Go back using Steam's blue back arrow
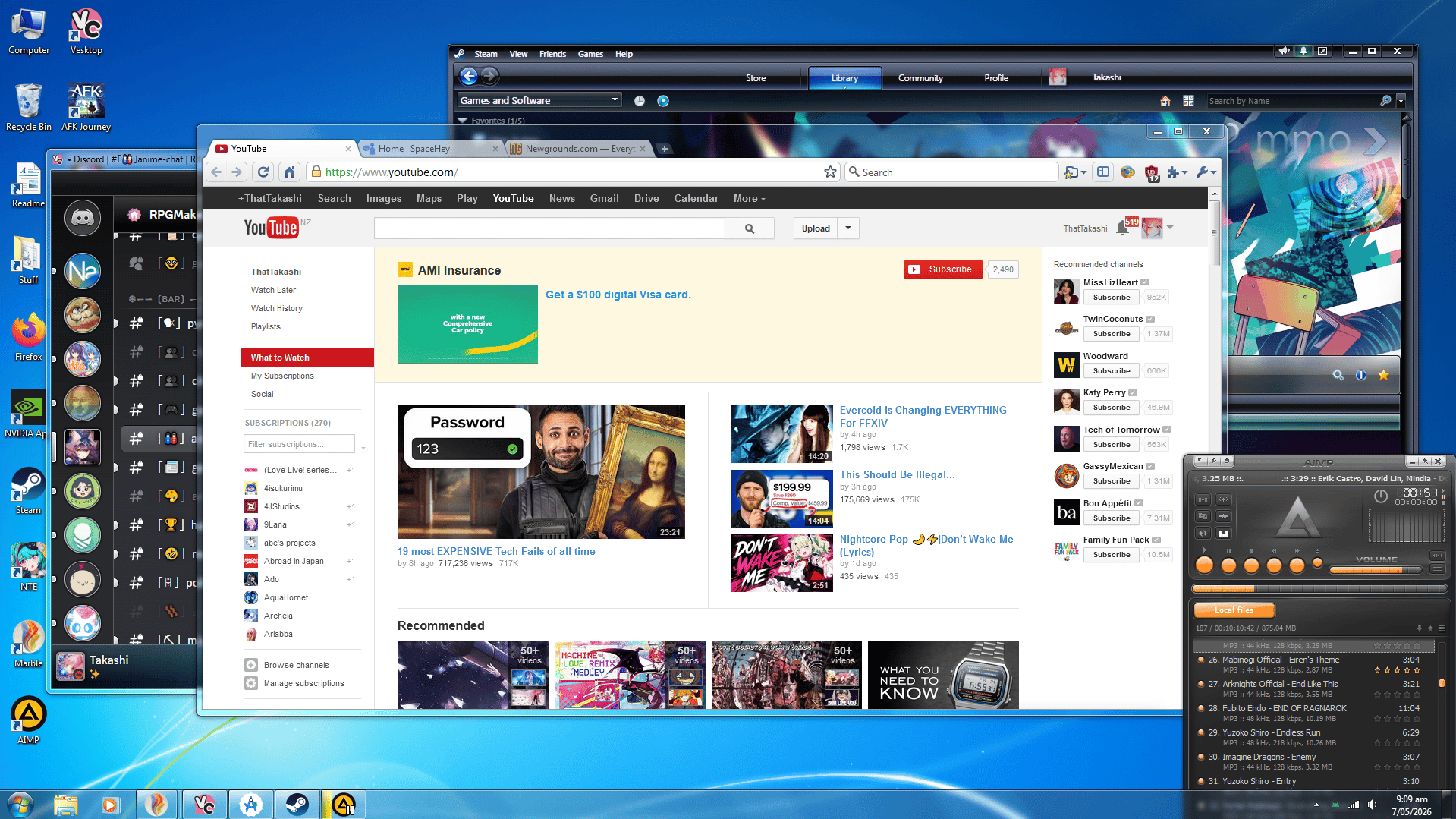Screen dimensions: 1456x819 tap(469, 76)
